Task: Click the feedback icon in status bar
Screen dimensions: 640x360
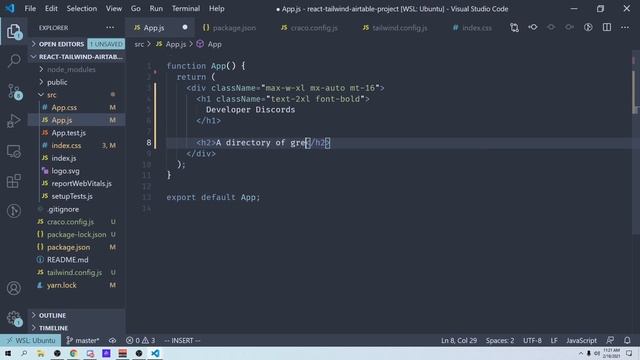Action: 610,340
